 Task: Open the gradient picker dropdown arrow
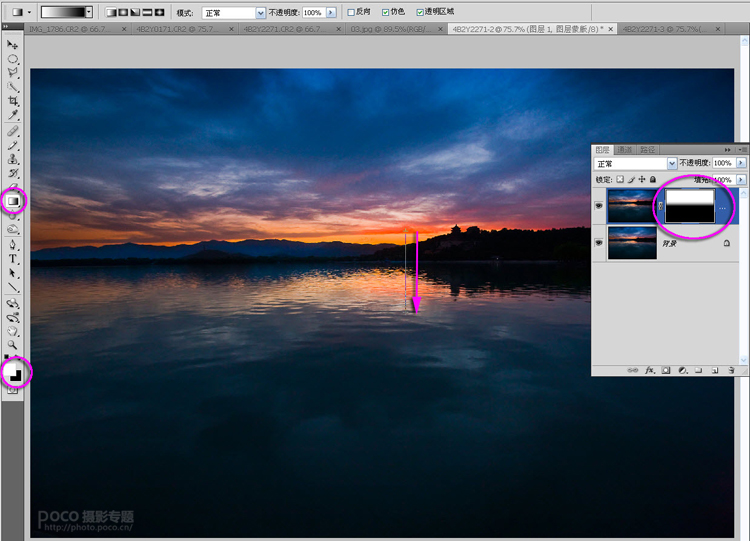[x=88, y=13]
